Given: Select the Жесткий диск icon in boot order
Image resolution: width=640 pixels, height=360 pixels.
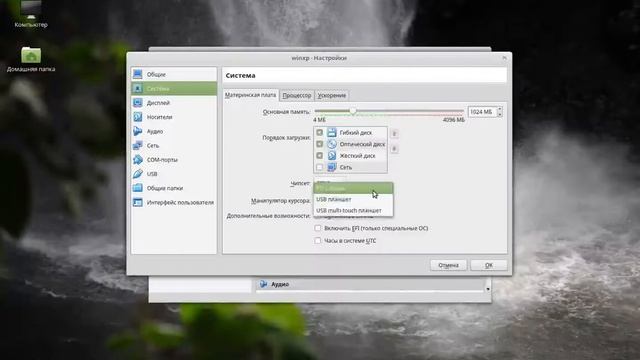Looking at the screenshot, I should (x=332, y=156).
